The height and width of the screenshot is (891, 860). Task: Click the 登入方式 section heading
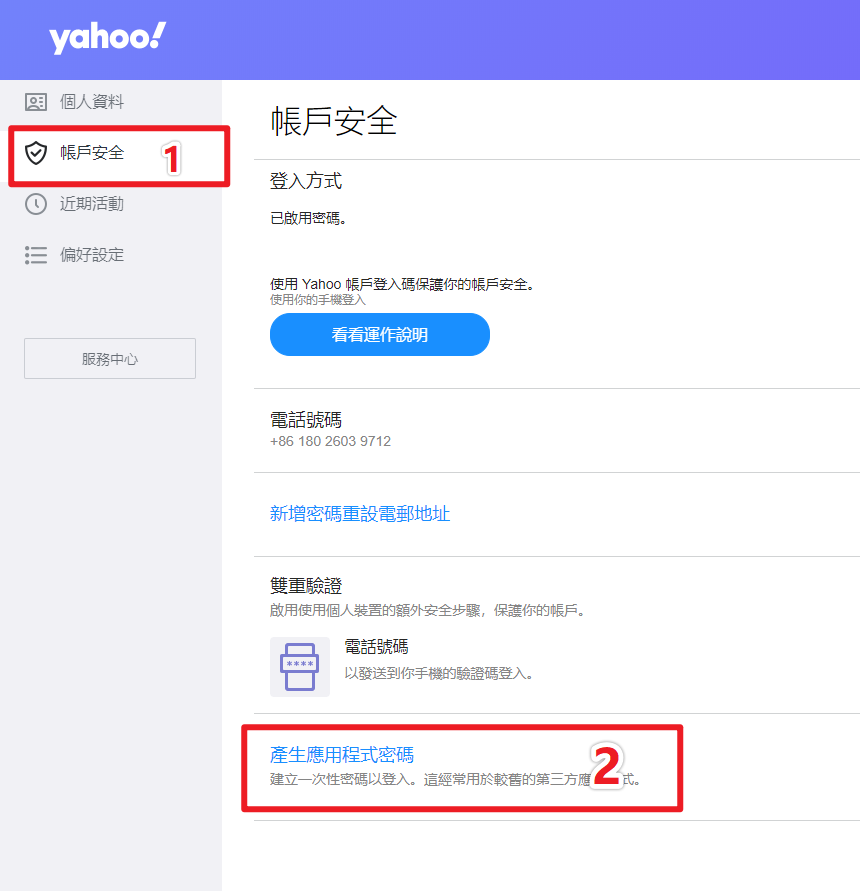pos(306,181)
